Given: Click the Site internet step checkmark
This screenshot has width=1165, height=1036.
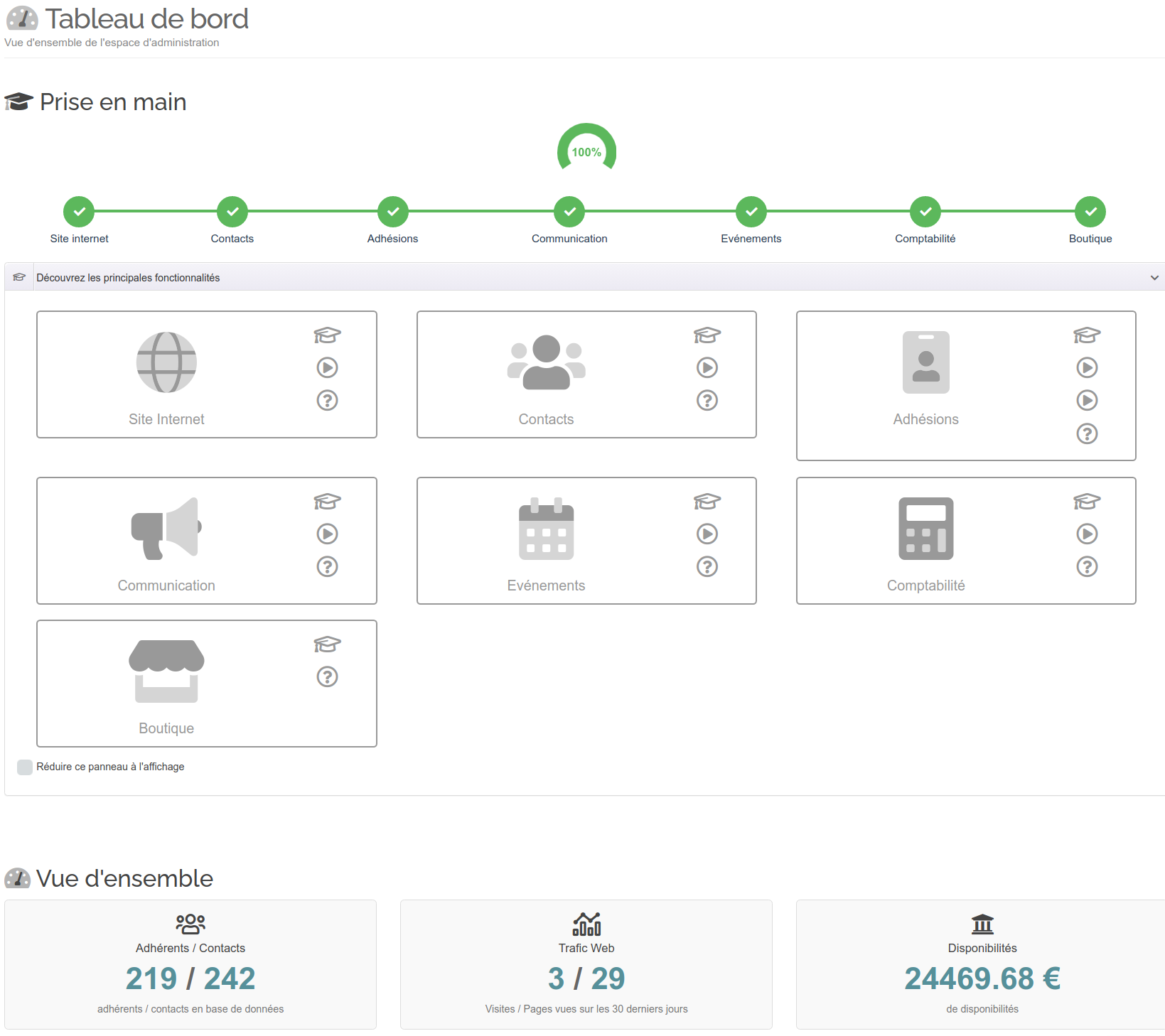Looking at the screenshot, I should [78, 211].
